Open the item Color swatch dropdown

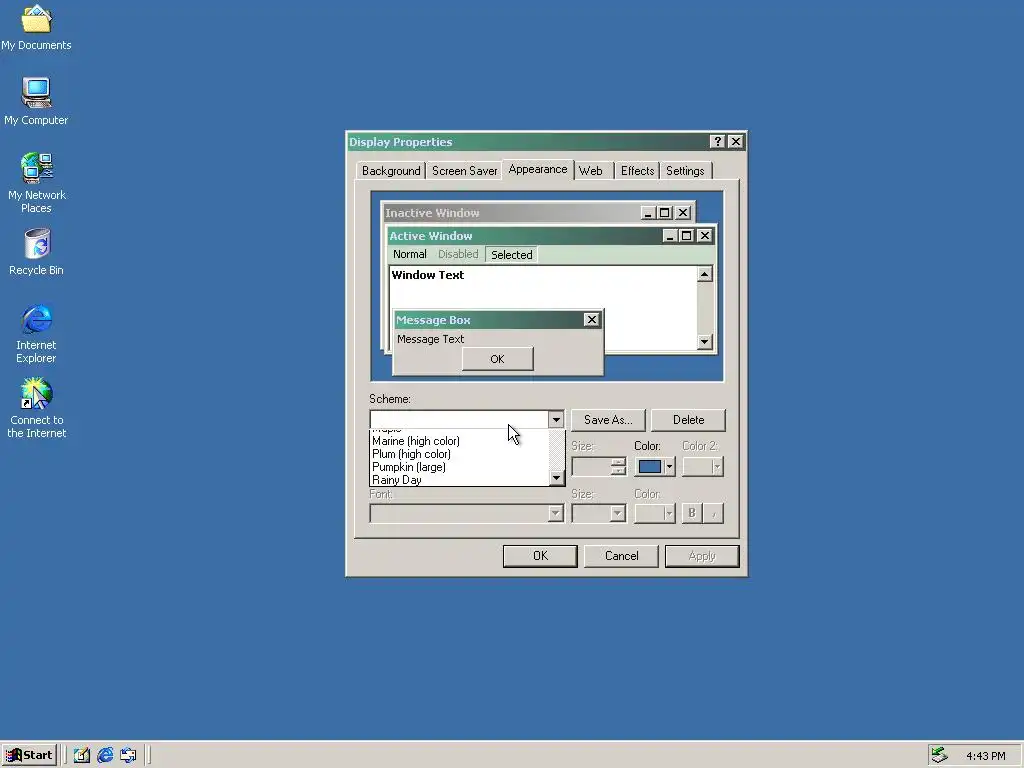click(654, 466)
